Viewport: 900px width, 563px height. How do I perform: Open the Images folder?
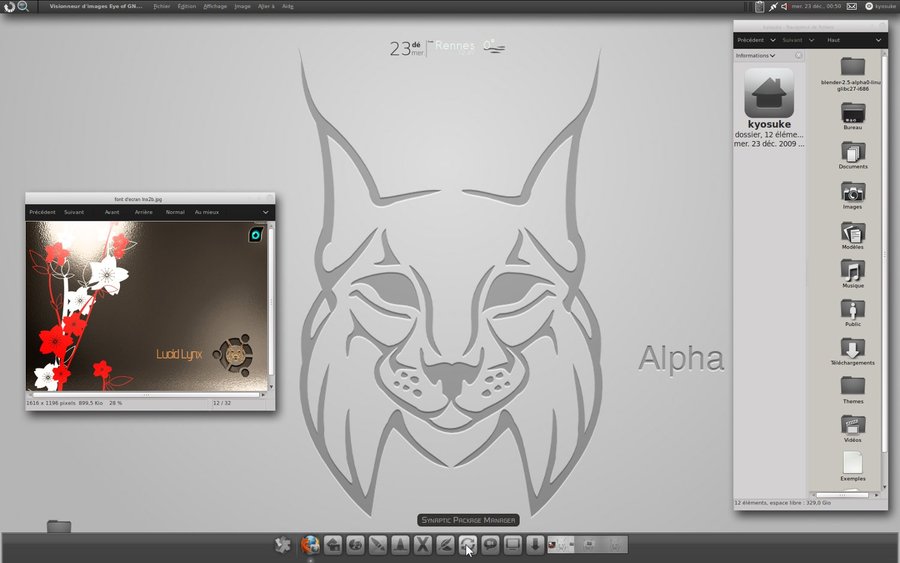coord(852,195)
